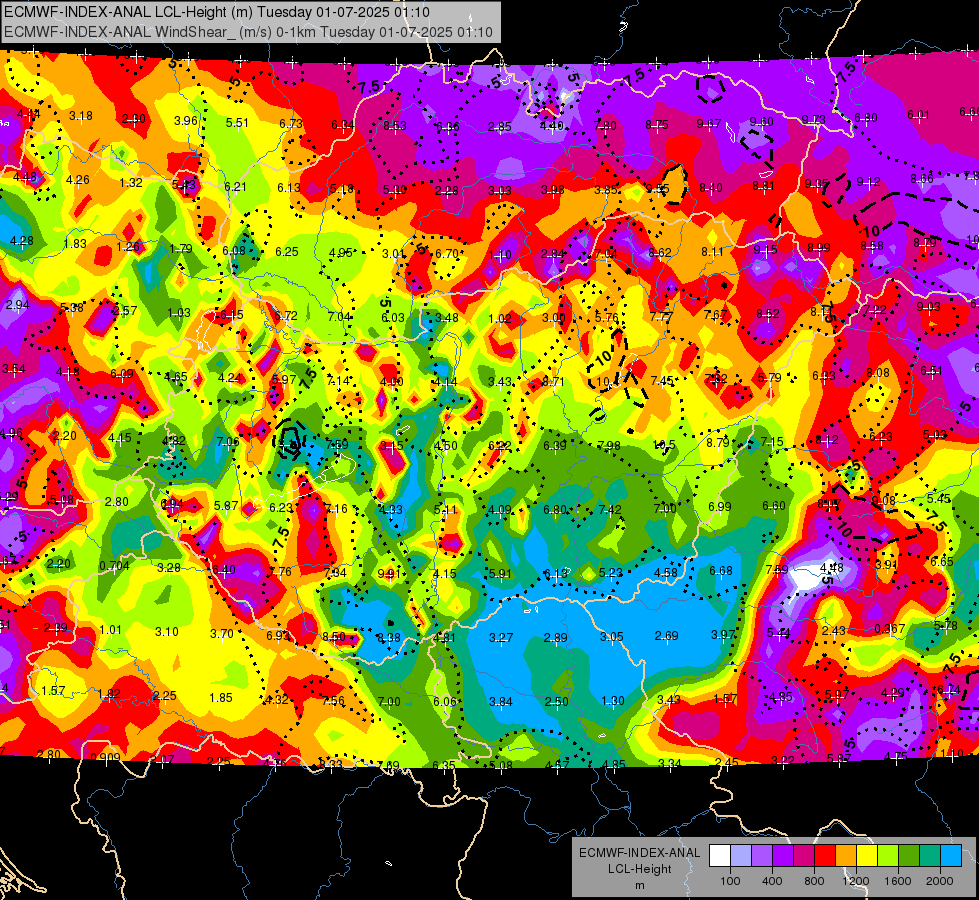Click the wind shear value '1.85'
This screenshot has width=979, height=900.
click(x=221, y=698)
